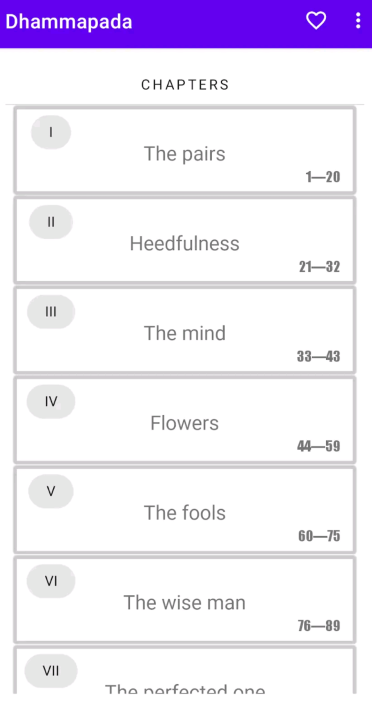Click verse range 1—20
Viewport: 372px width, 720px height.
click(323, 177)
